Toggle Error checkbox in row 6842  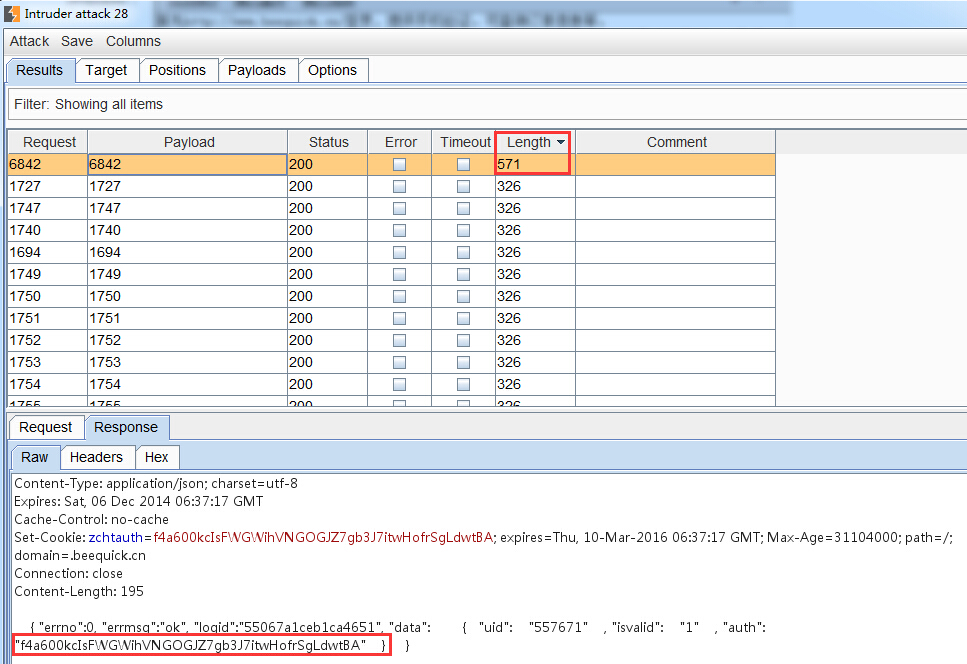coord(400,164)
